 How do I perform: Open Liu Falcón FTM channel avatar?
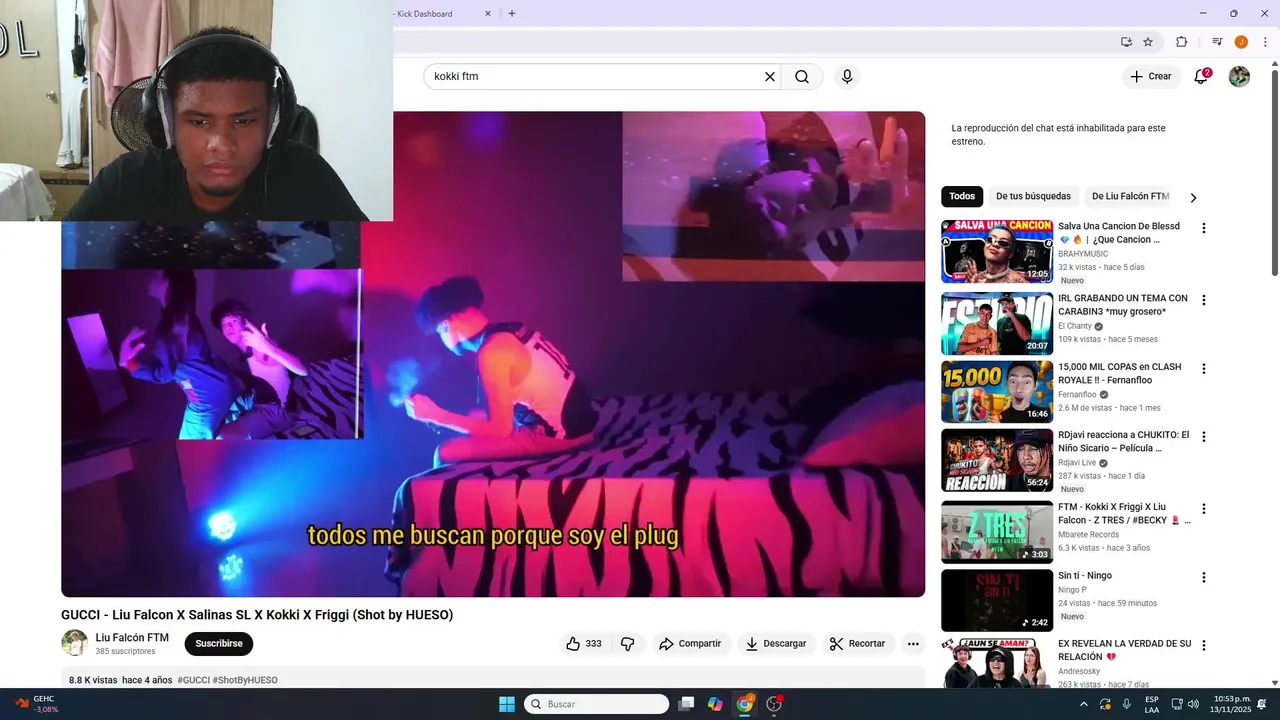pyautogui.click(x=74, y=643)
